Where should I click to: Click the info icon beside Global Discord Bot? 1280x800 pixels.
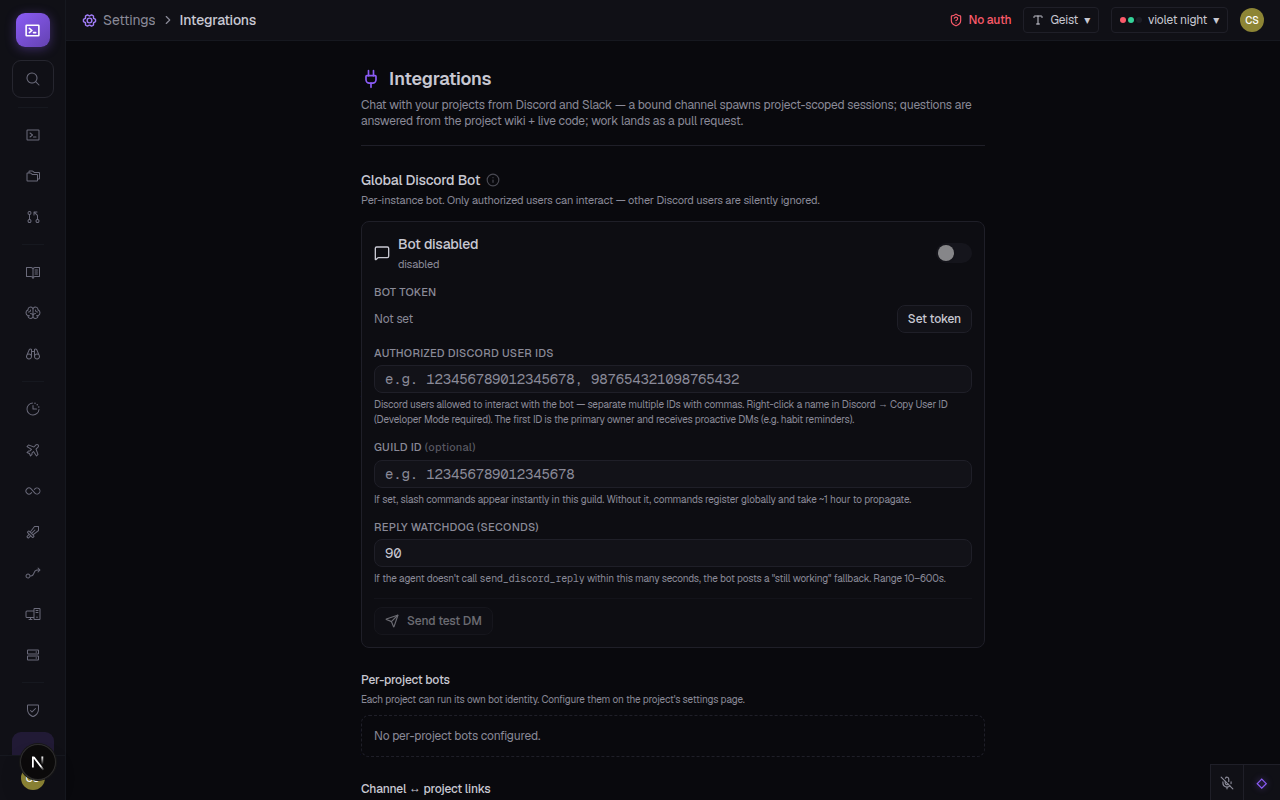[493, 180]
